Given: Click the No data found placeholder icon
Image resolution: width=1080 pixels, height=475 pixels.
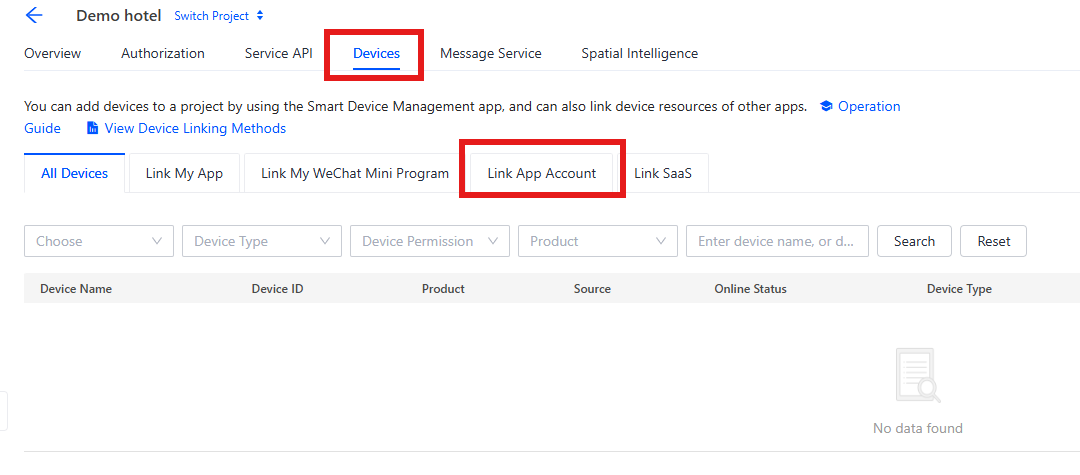Looking at the screenshot, I should click(917, 375).
